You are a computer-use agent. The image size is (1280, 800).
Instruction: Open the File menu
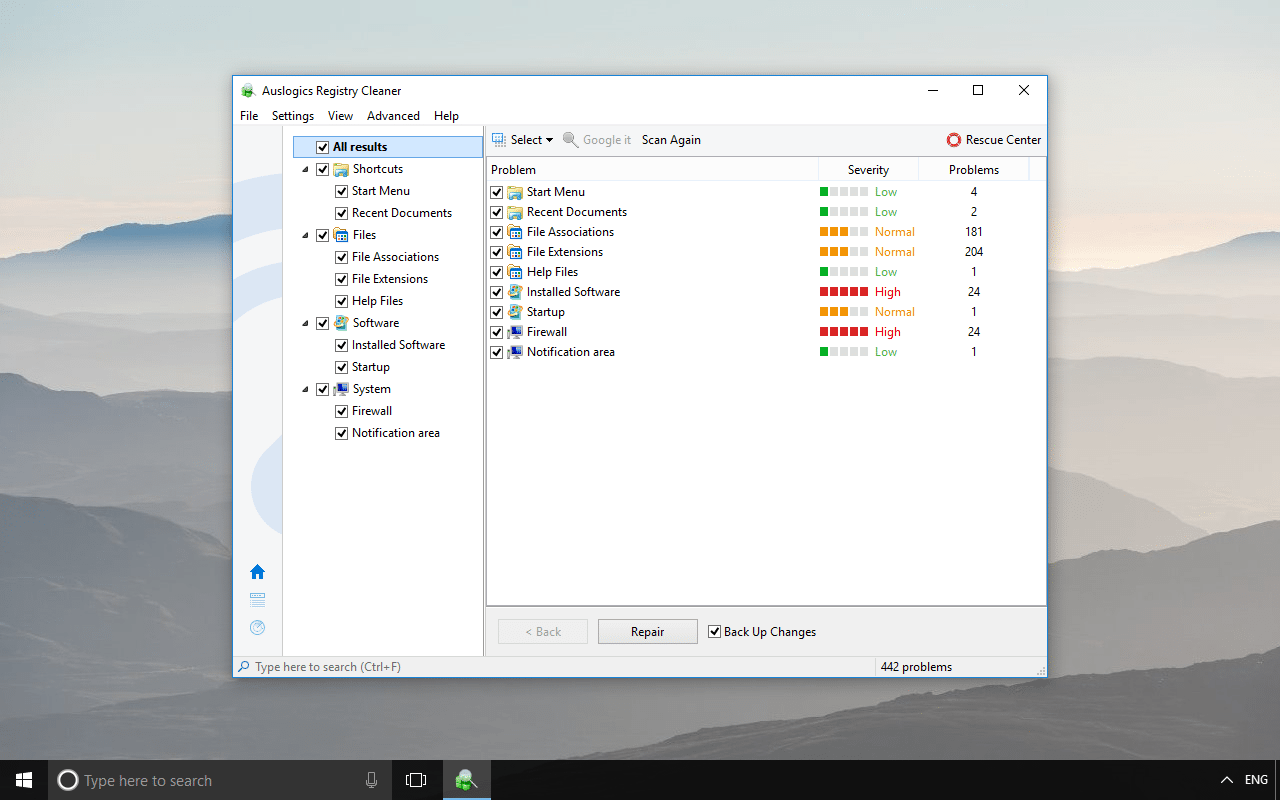(249, 116)
